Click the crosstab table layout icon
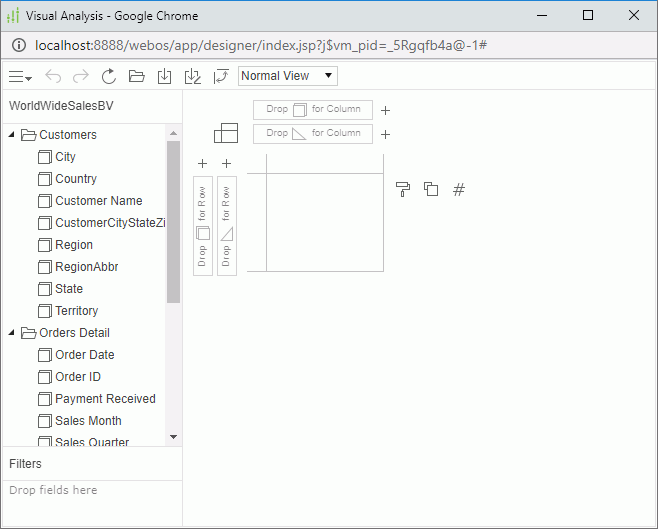Viewport: 658px width, 529px height. coord(226,133)
